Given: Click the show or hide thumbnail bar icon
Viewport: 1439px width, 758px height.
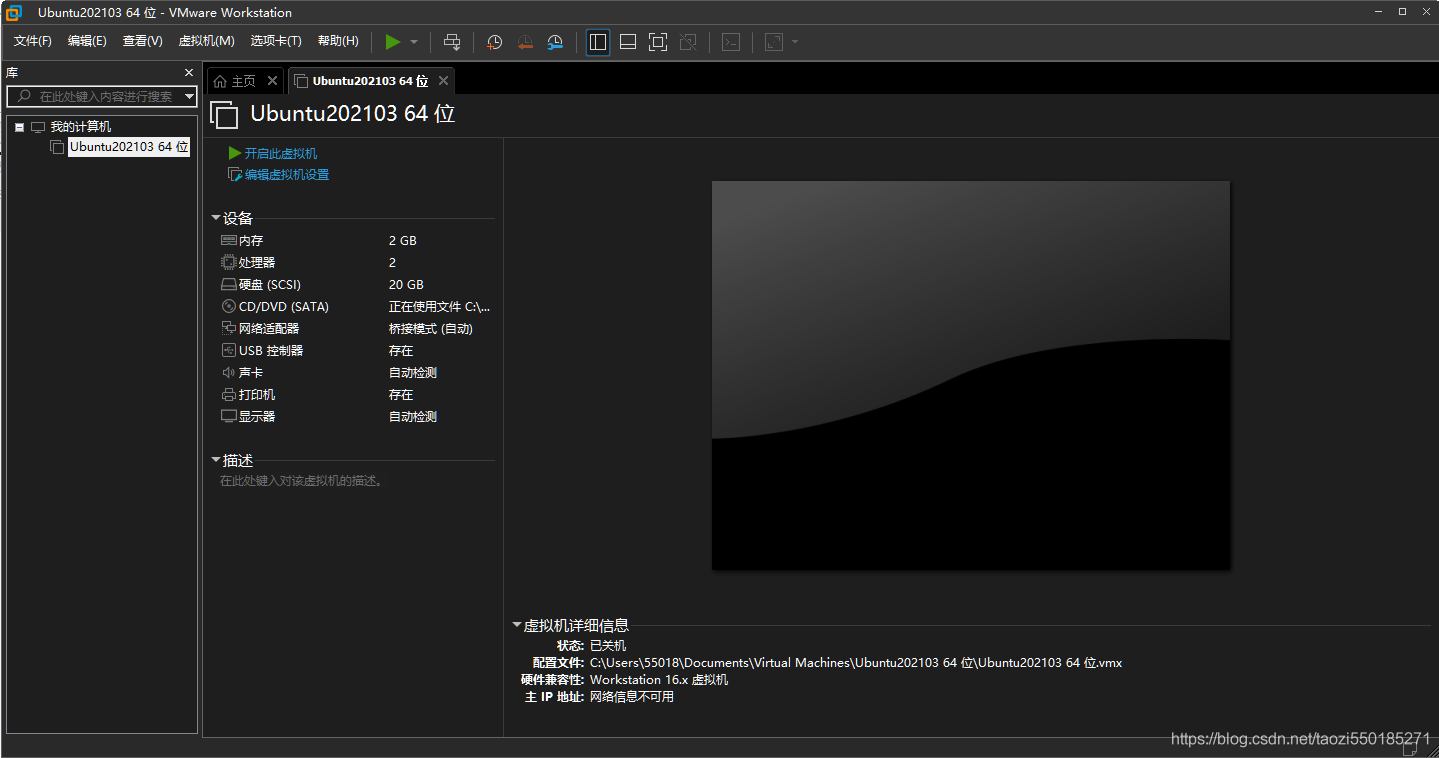Looking at the screenshot, I should click(x=627, y=42).
